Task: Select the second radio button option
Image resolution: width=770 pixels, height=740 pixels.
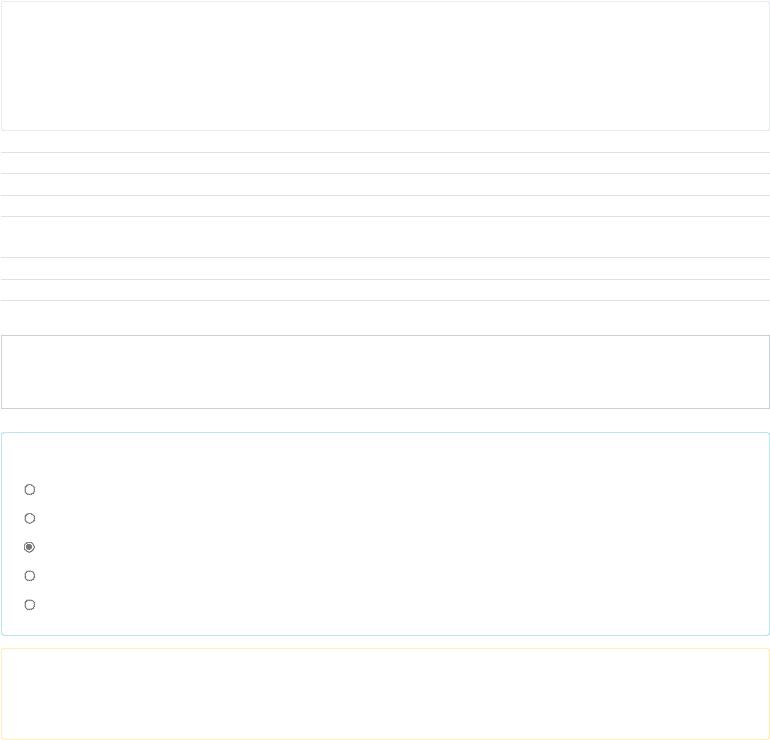Action: point(29,519)
